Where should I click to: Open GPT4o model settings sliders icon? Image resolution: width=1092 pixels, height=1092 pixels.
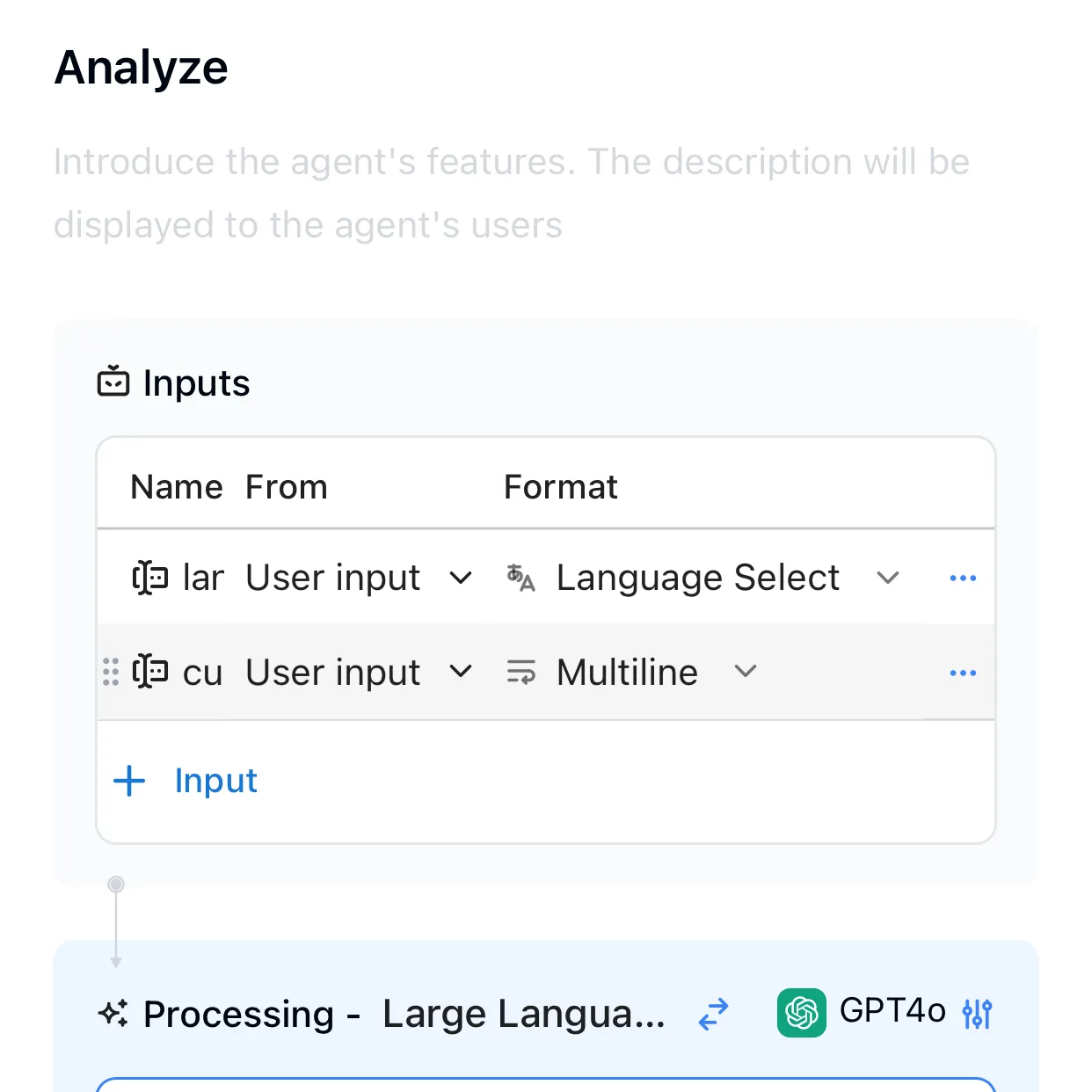pos(977,1014)
